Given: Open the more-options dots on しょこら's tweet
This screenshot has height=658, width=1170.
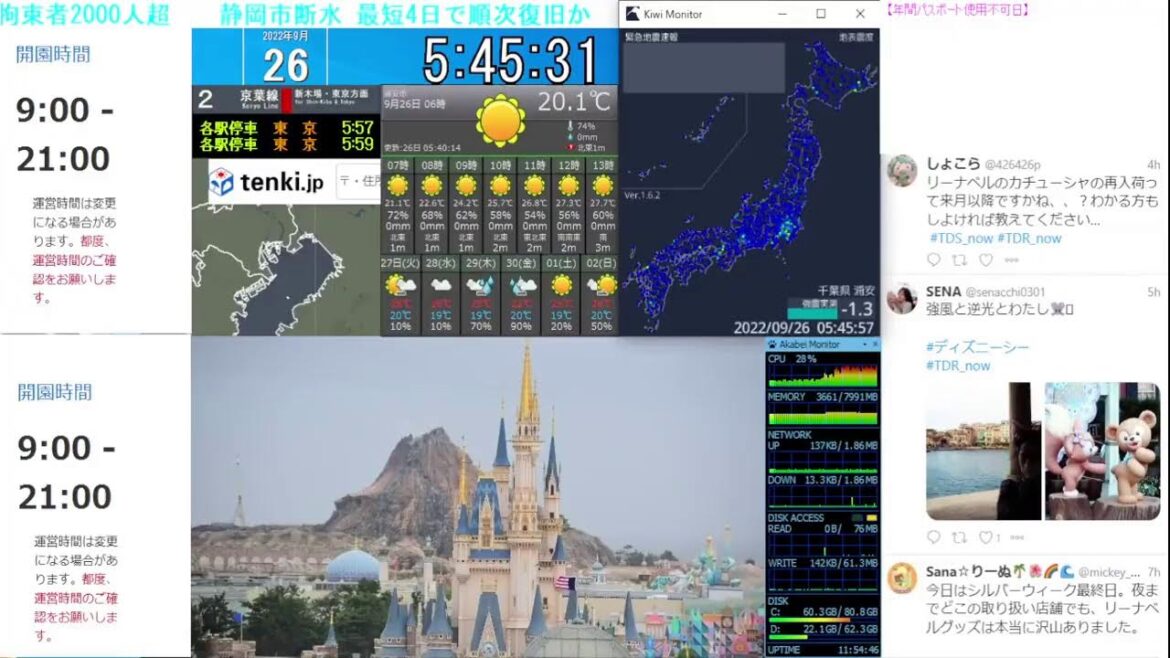Looking at the screenshot, I should pyautogui.click(x=1012, y=260).
